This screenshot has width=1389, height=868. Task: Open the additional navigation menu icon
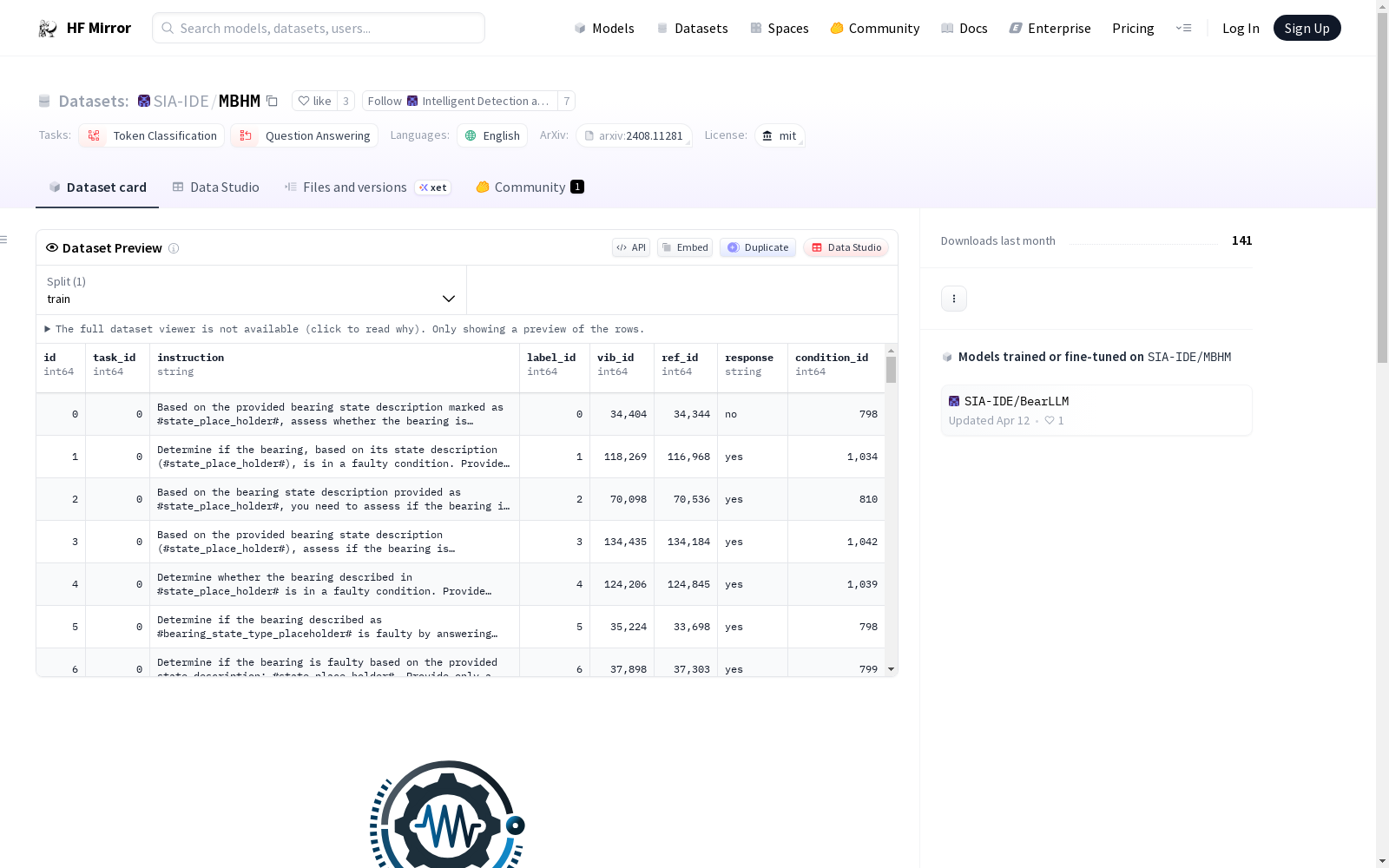point(1183,28)
